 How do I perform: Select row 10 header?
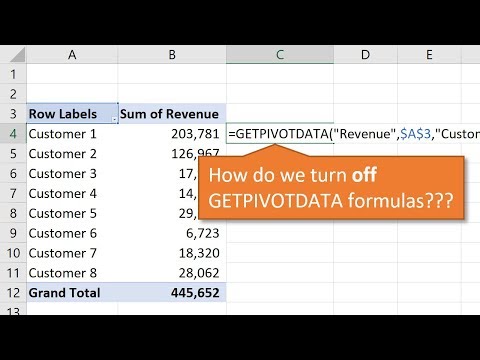(x=13, y=253)
